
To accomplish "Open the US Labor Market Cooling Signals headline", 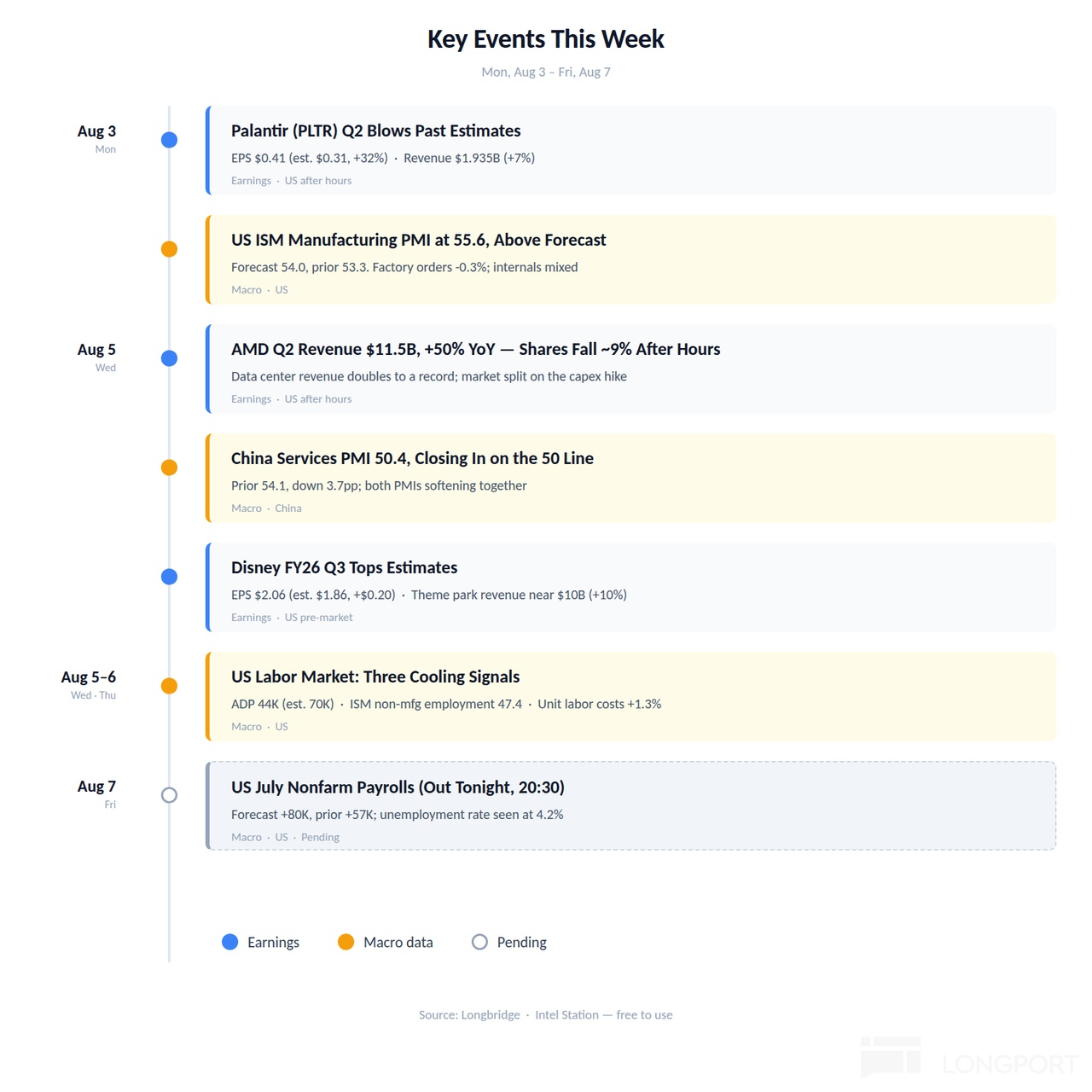I will coord(375,677).
